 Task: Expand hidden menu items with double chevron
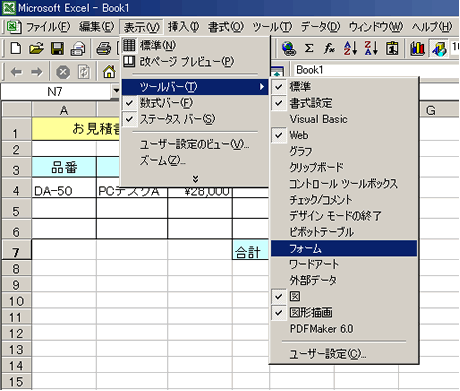[195, 179]
